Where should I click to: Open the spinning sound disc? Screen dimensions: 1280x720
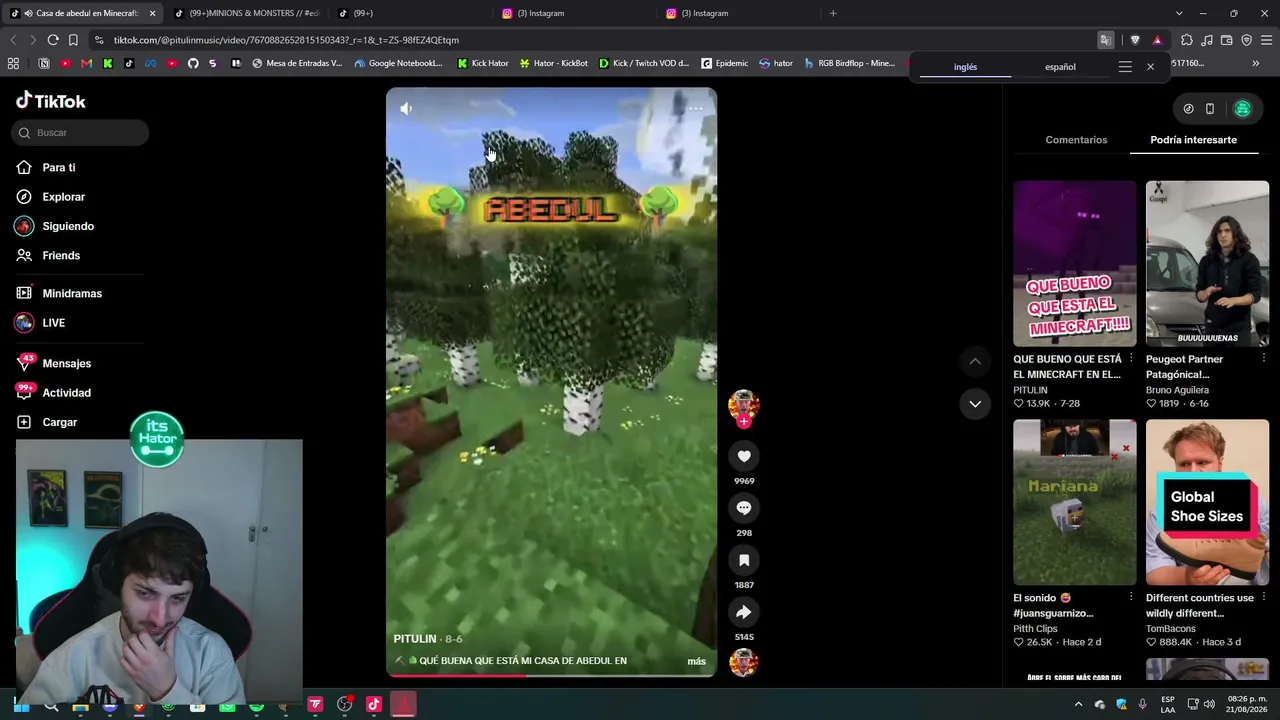[x=743, y=662]
